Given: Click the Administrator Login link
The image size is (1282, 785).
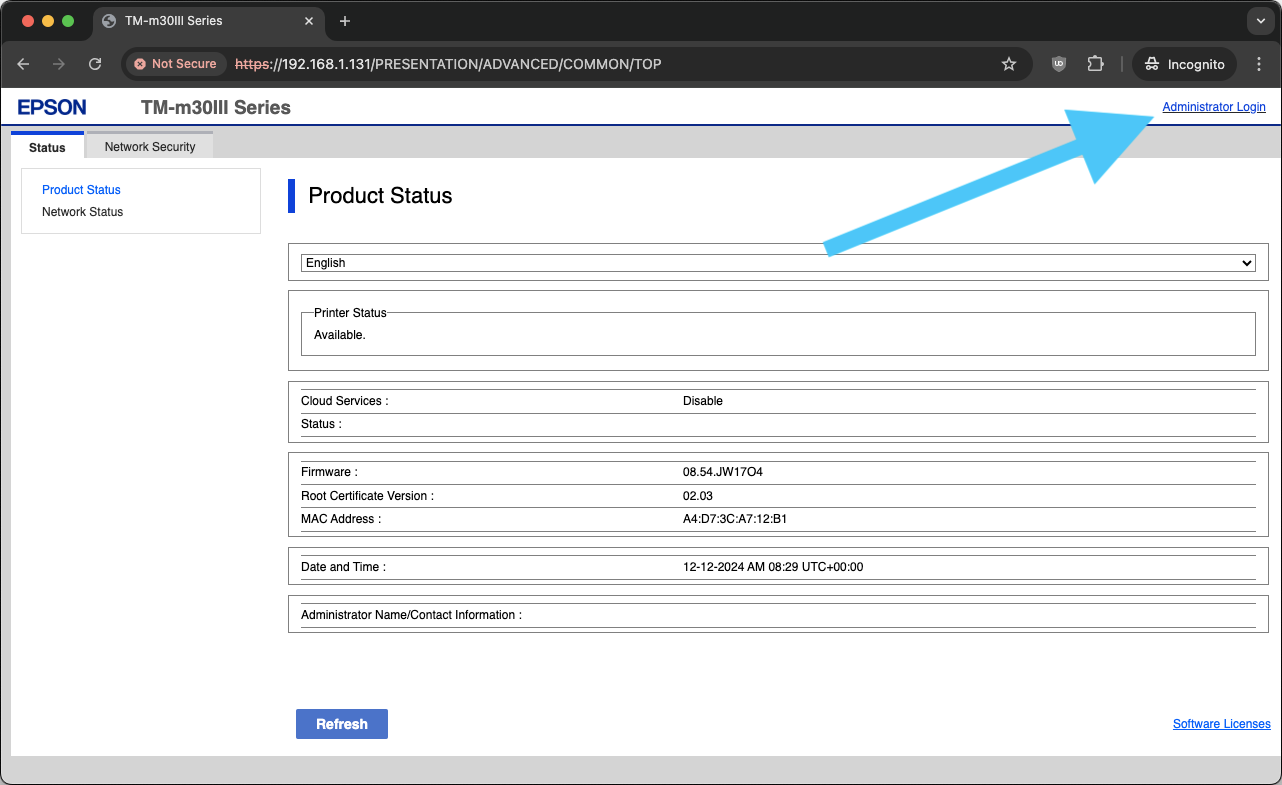Looking at the screenshot, I should click(1214, 107).
